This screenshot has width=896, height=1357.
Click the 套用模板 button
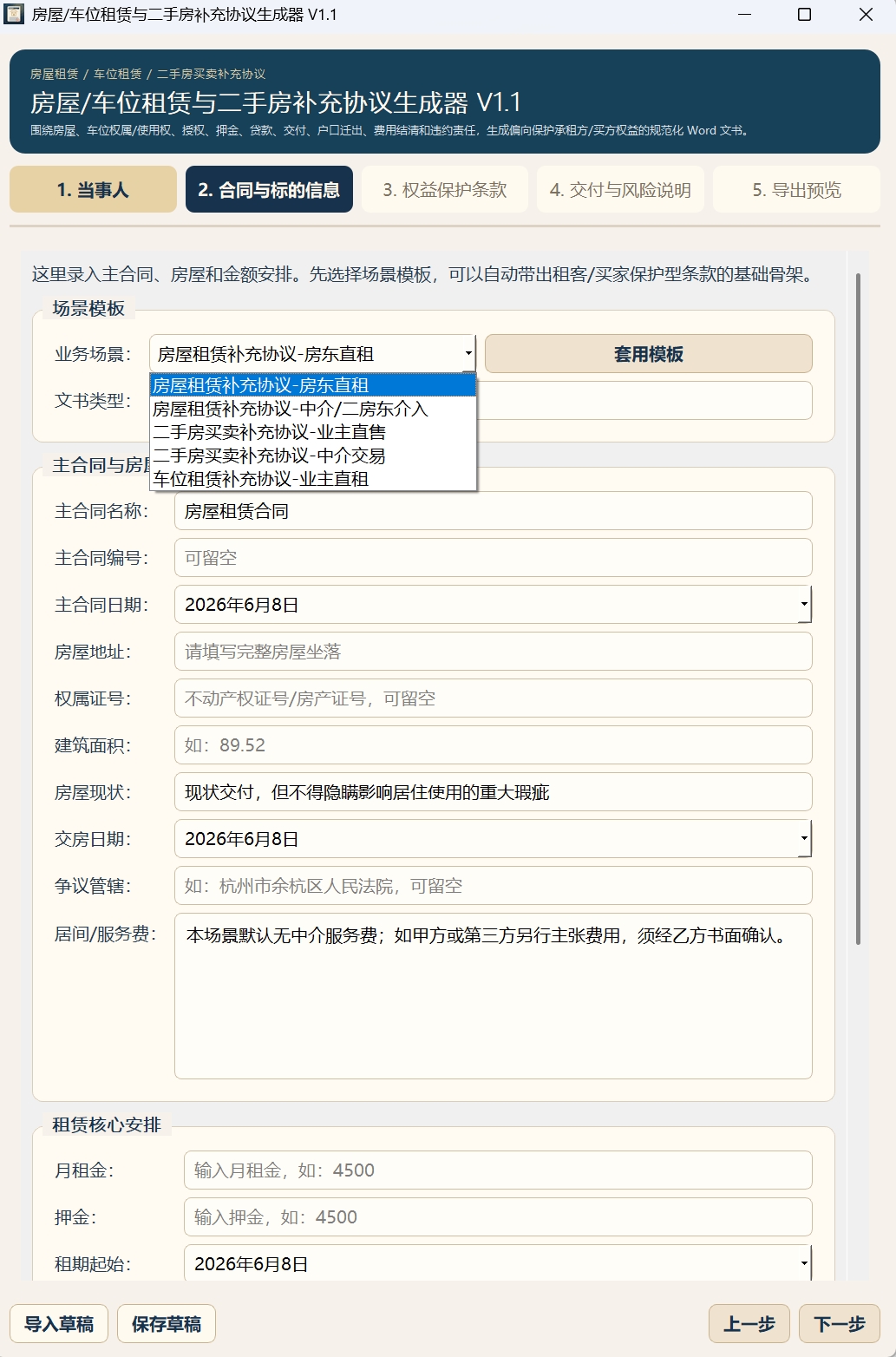click(x=649, y=354)
